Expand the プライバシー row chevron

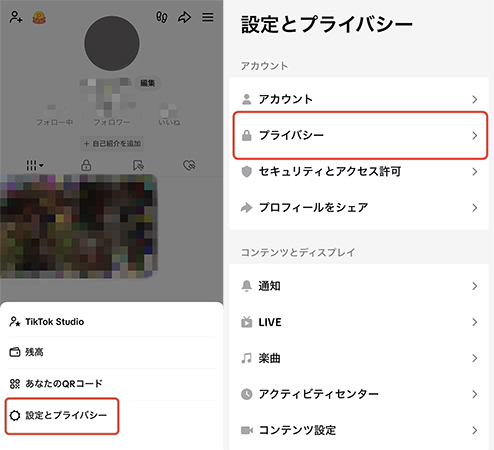475,135
